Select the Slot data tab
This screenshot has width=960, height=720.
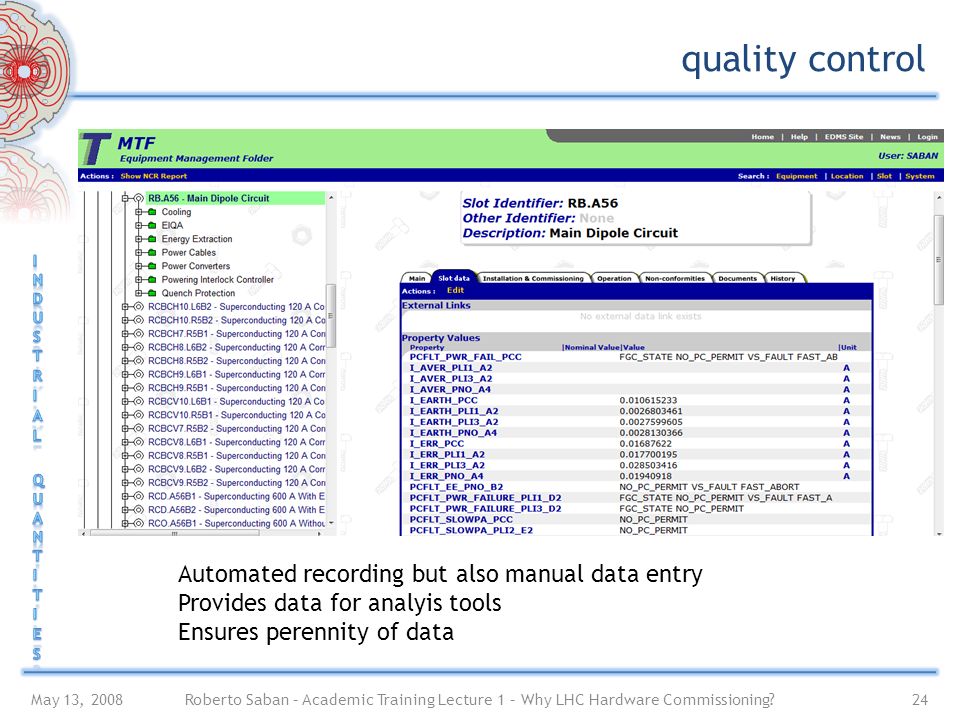click(454, 278)
